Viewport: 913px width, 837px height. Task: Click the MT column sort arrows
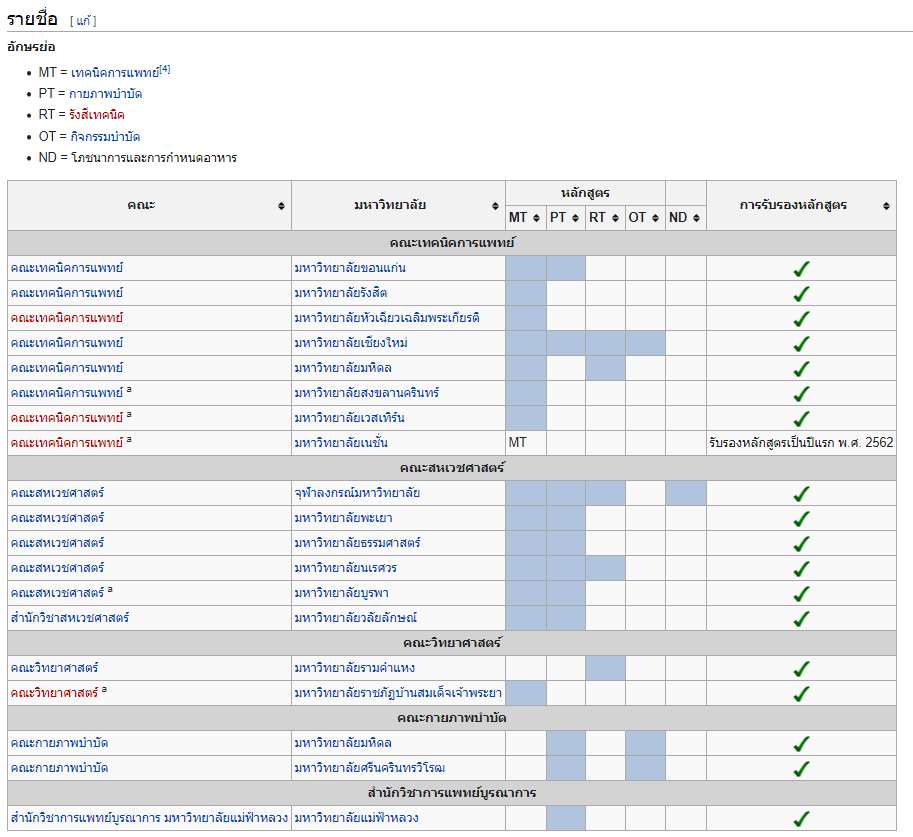pyautogui.click(x=536, y=218)
